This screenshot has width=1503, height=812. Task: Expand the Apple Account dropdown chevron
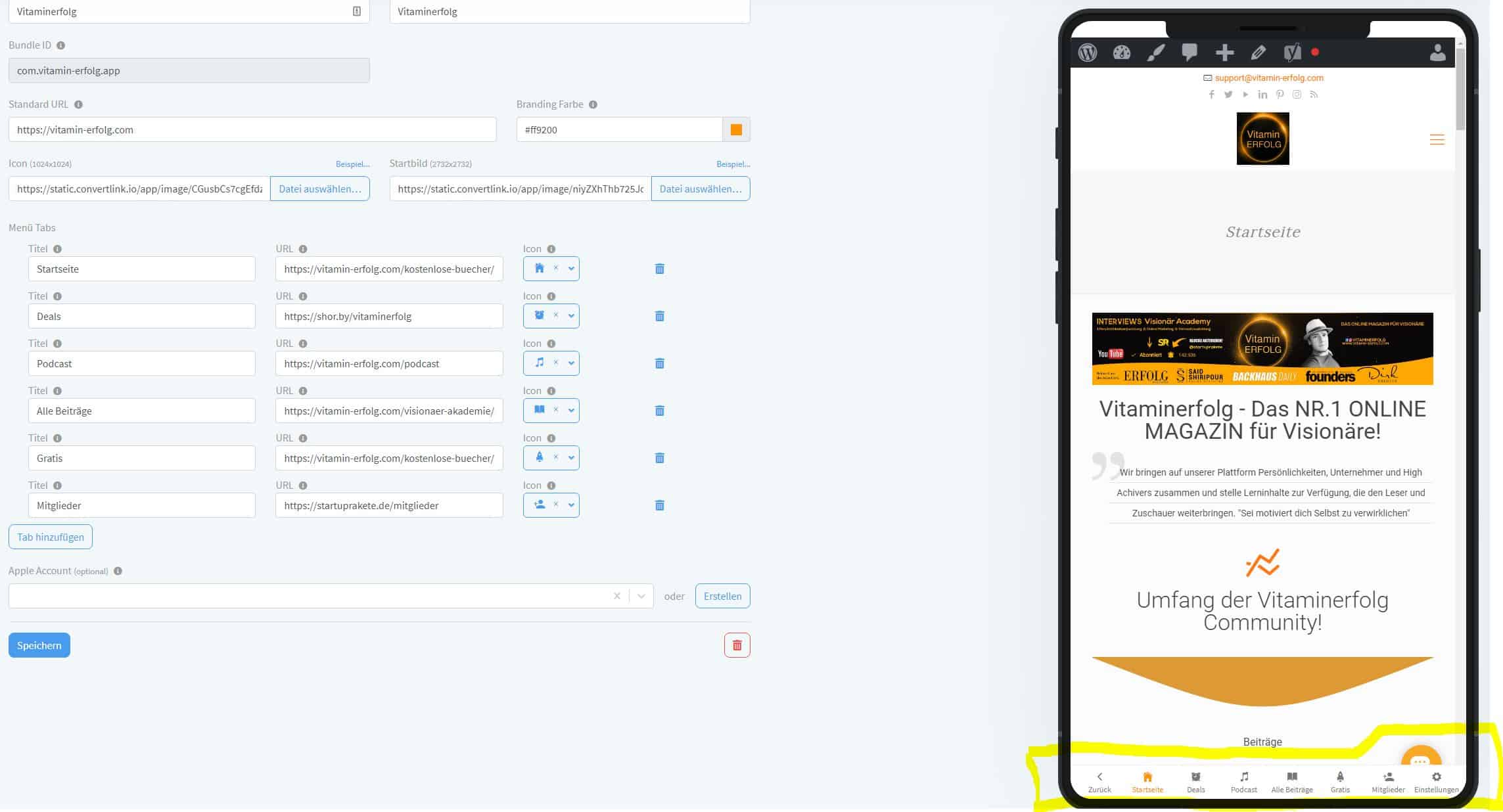[641, 596]
